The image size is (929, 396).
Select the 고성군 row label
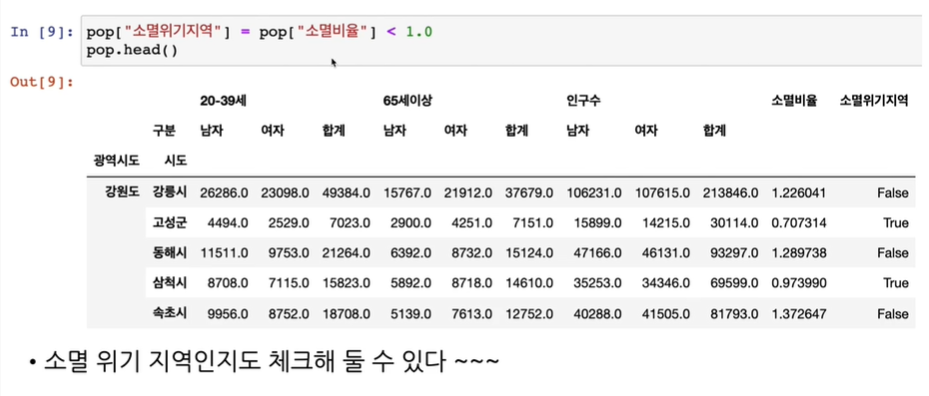tap(170, 222)
